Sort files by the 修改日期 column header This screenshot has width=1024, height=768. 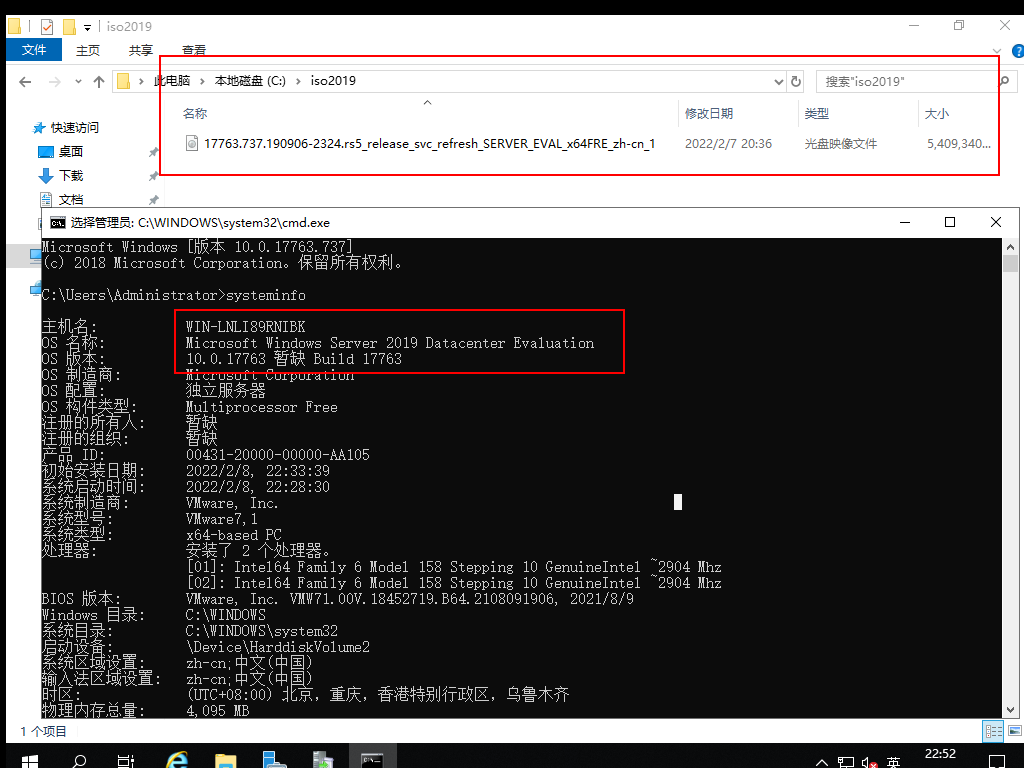pyautogui.click(x=709, y=114)
